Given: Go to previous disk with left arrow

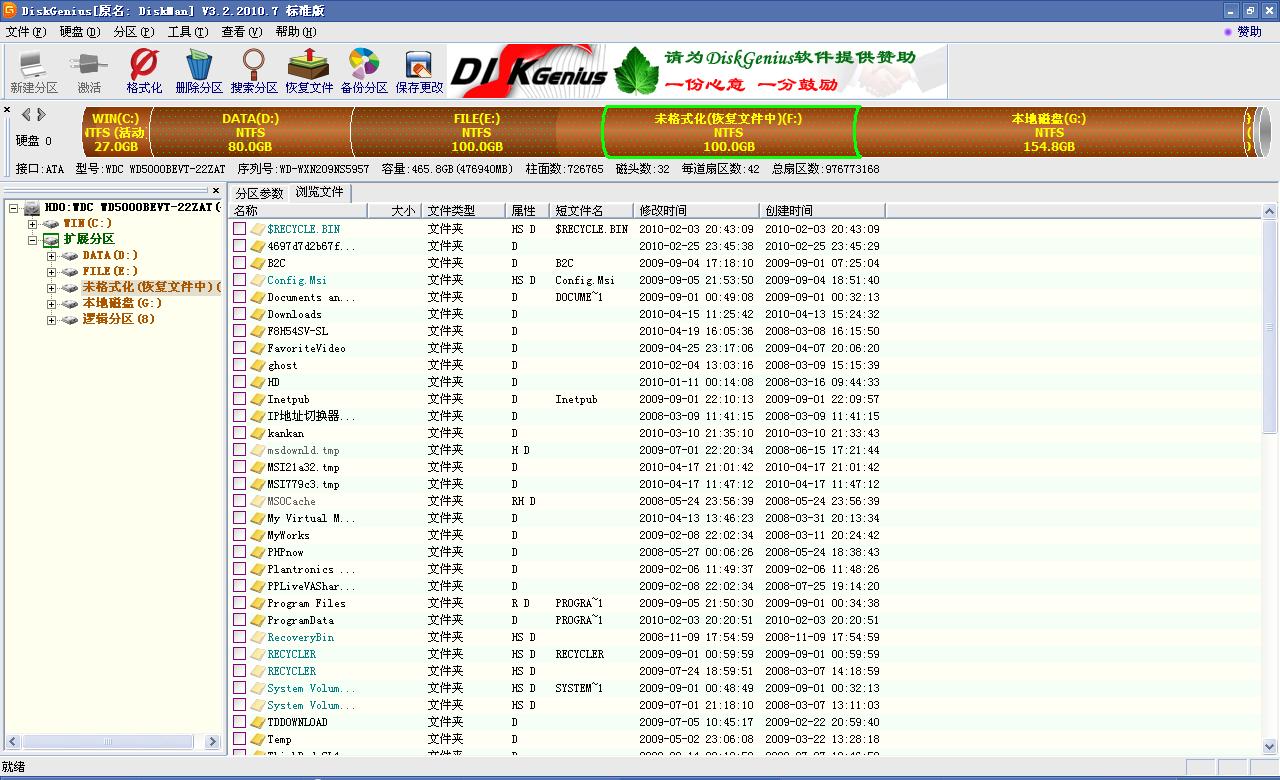Looking at the screenshot, I should coord(26,115).
